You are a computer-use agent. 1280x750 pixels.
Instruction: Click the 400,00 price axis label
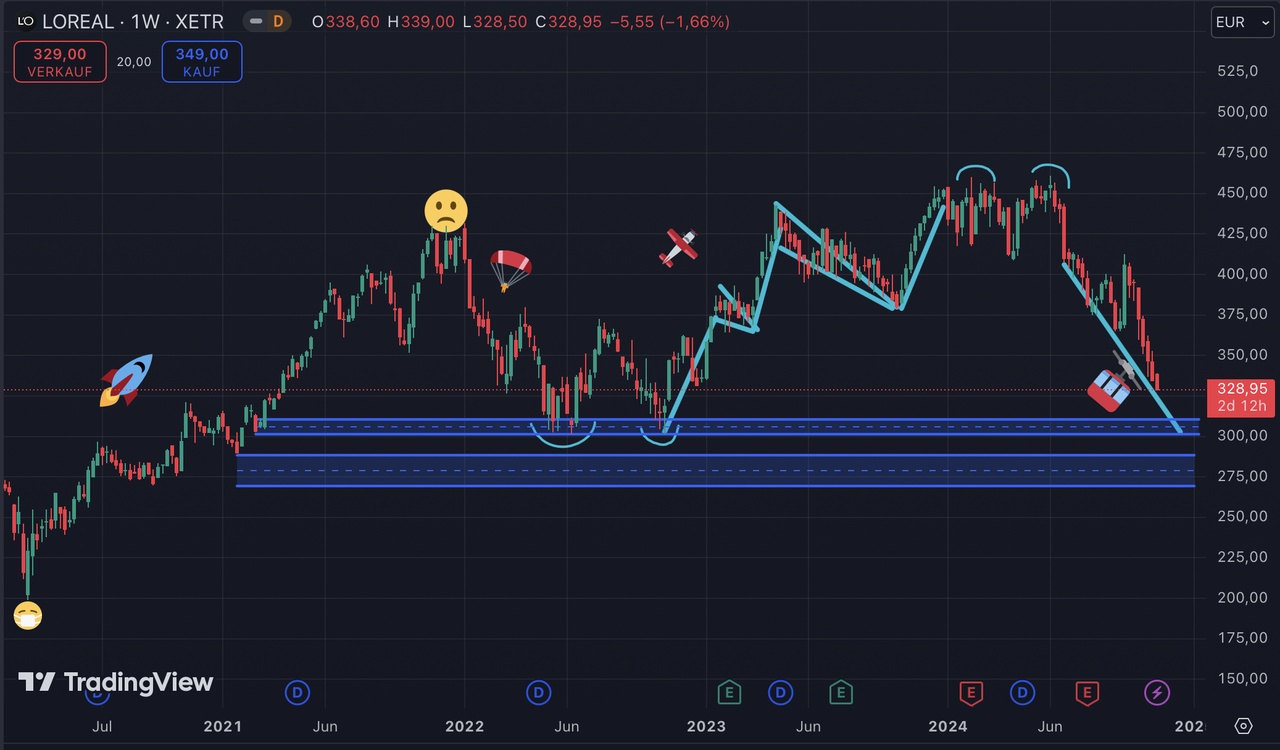pyautogui.click(x=1240, y=273)
